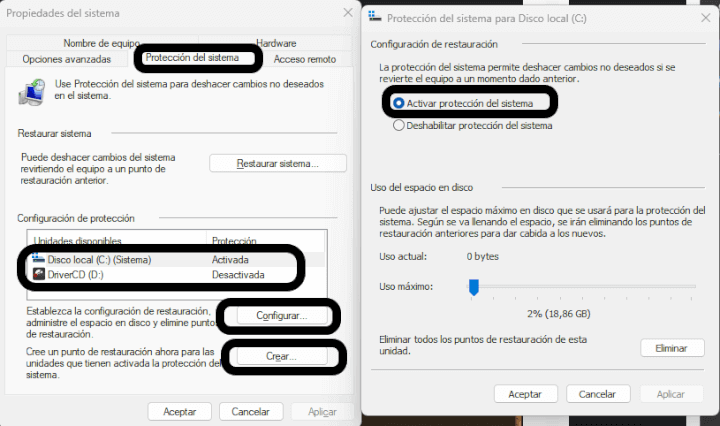Image resolution: width=720 pixels, height=426 pixels.
Task: Open the Opciones avanzadas tab
Action: pos(67,59)
